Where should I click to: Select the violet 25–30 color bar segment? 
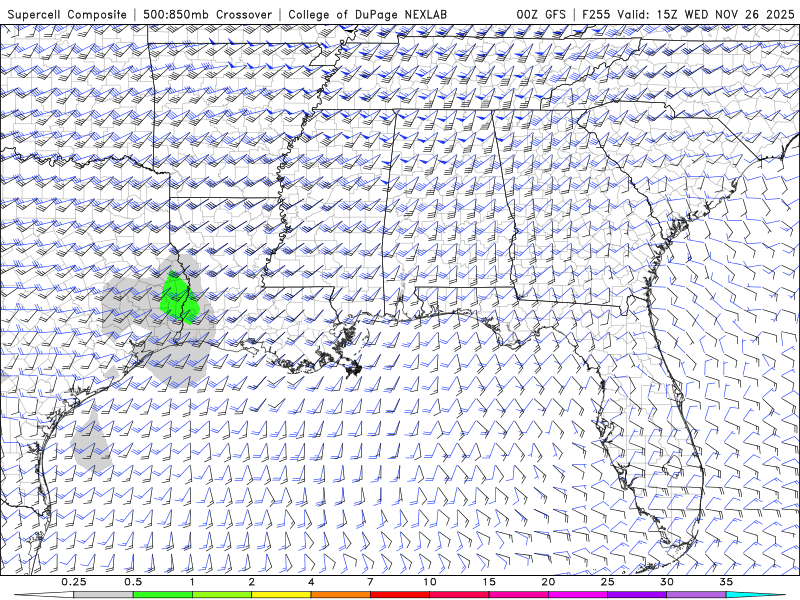coord(637,595)
